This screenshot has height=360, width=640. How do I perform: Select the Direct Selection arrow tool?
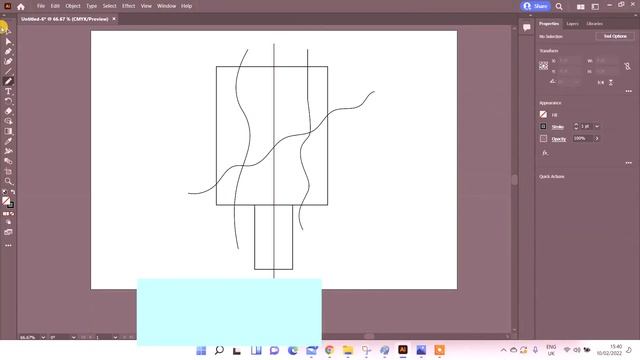[8, 42]
